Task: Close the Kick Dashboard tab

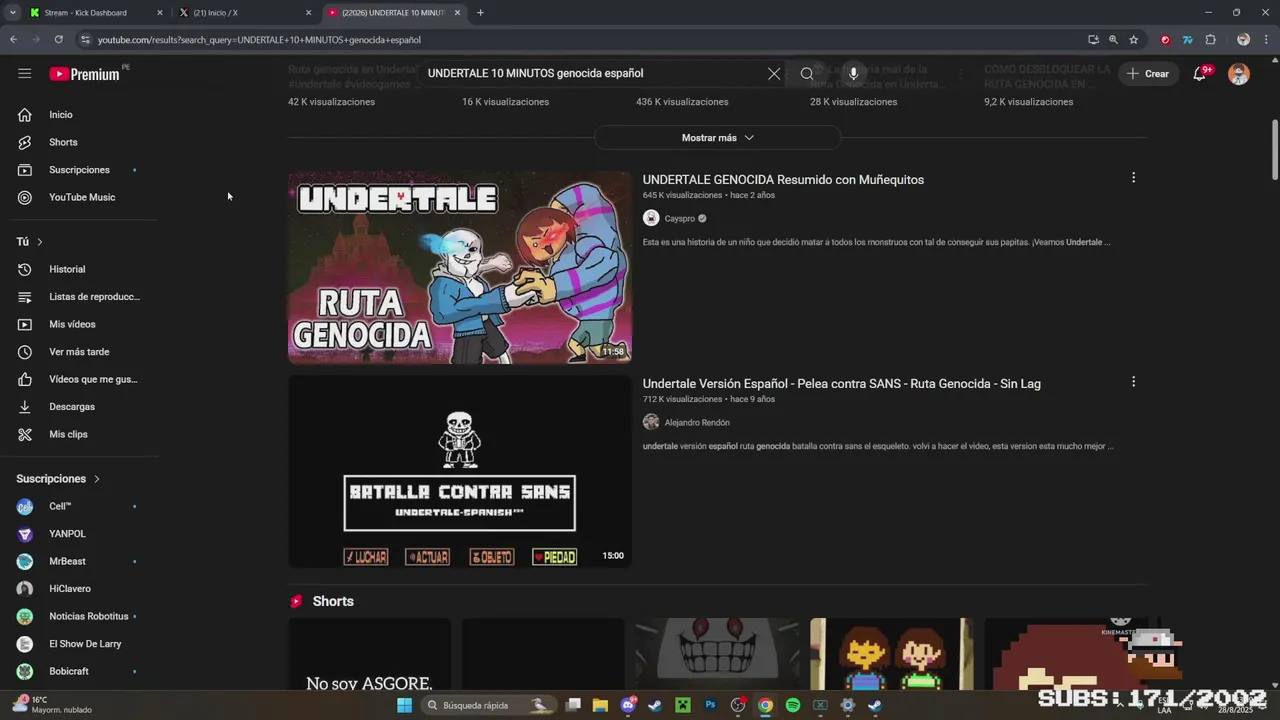Action: [160, 13]
